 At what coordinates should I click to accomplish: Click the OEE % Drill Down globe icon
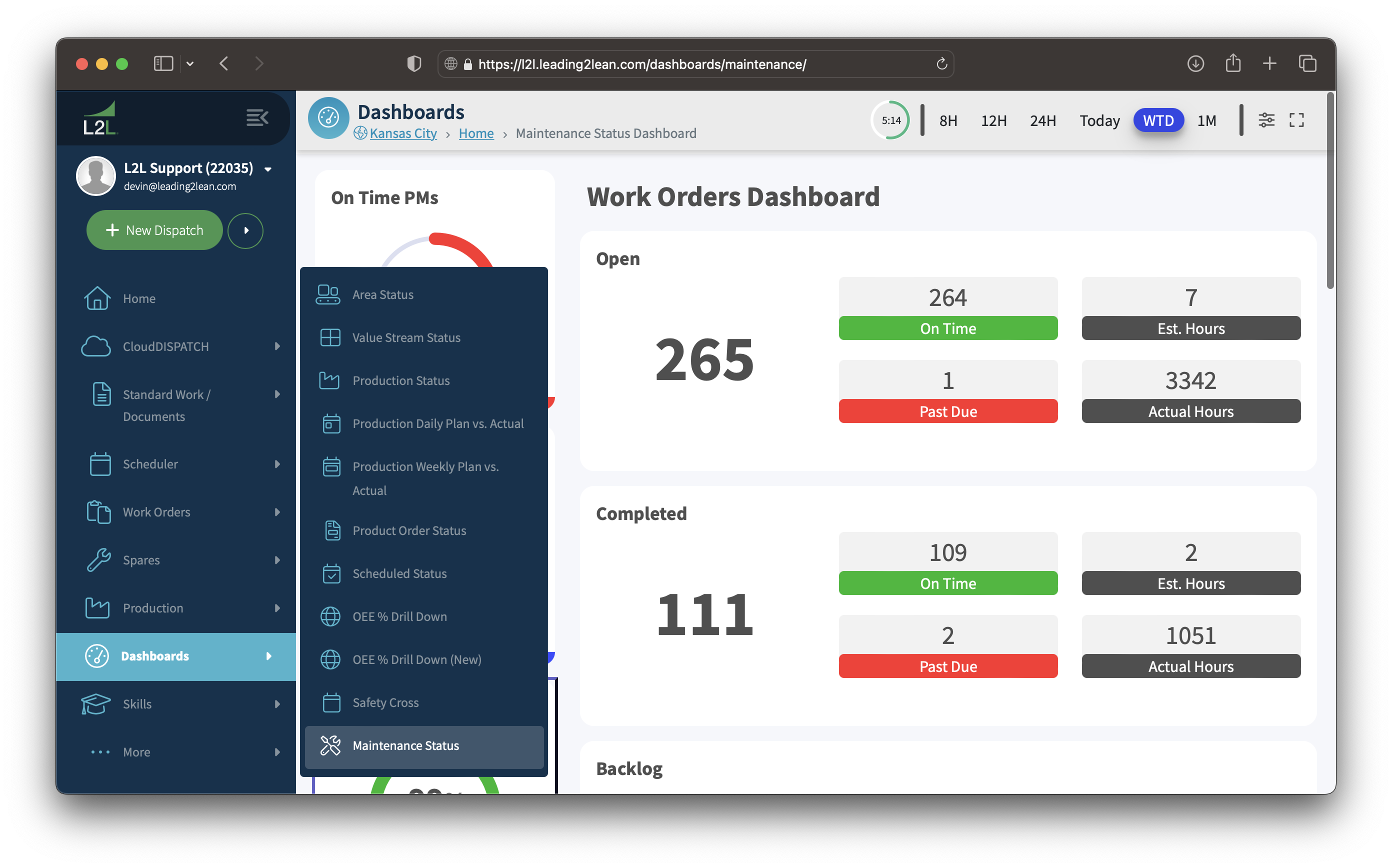[x=330, y=616]
